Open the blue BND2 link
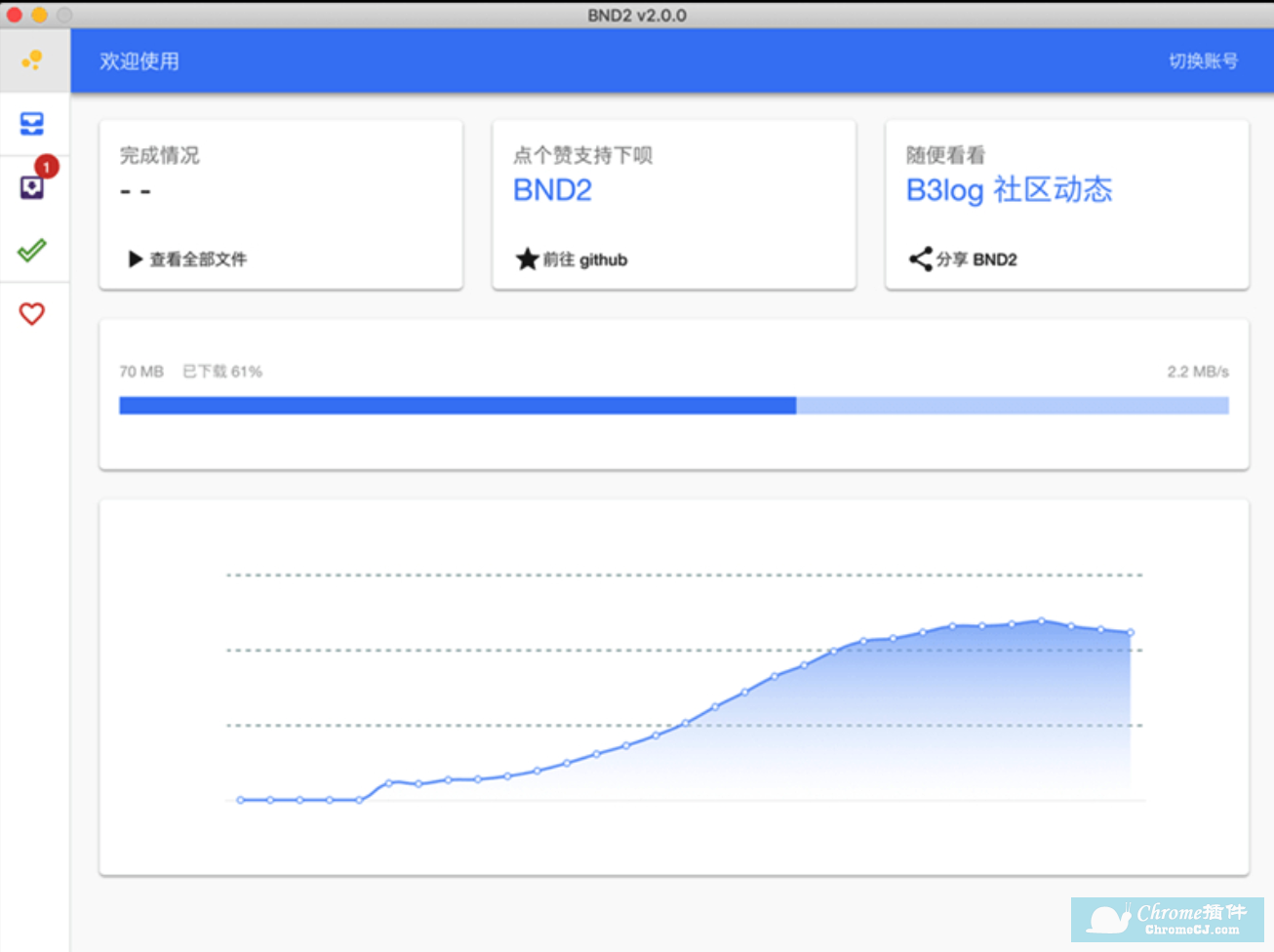1274x952 pixels. pyautogui.click(x=552, y=190)
